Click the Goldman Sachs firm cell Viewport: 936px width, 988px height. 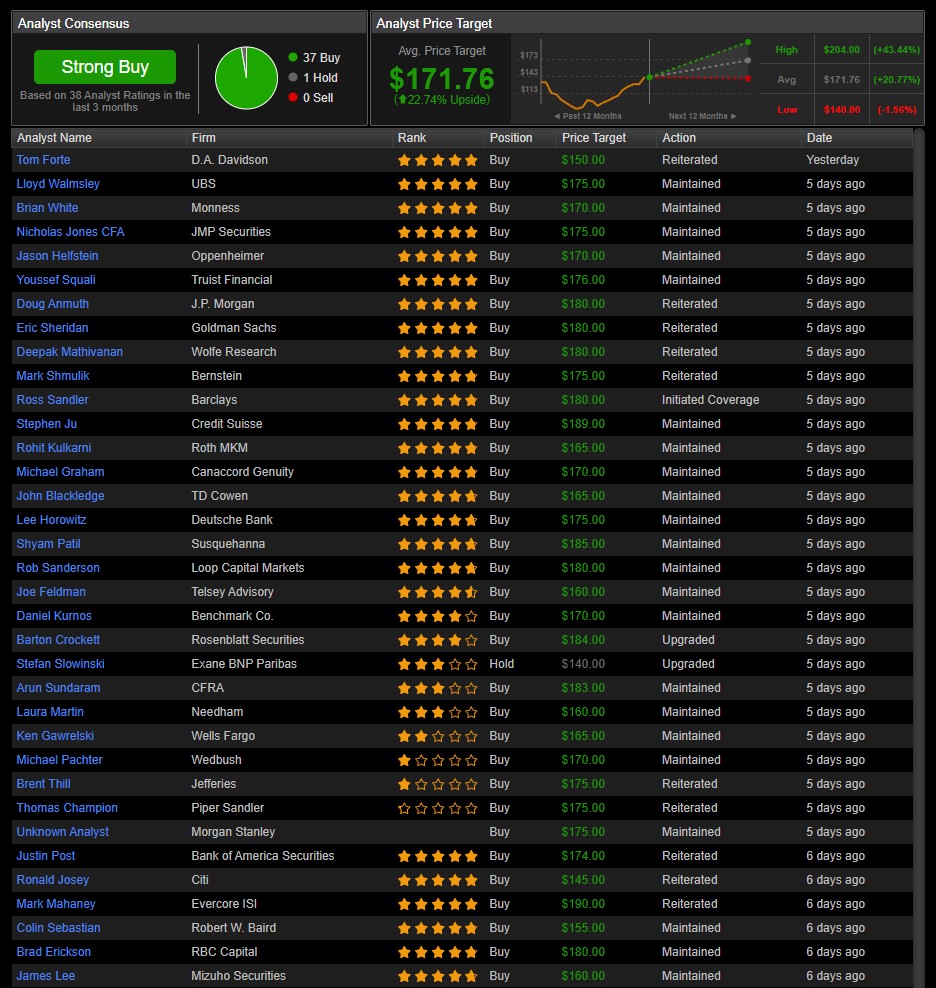tap(234, 328)
